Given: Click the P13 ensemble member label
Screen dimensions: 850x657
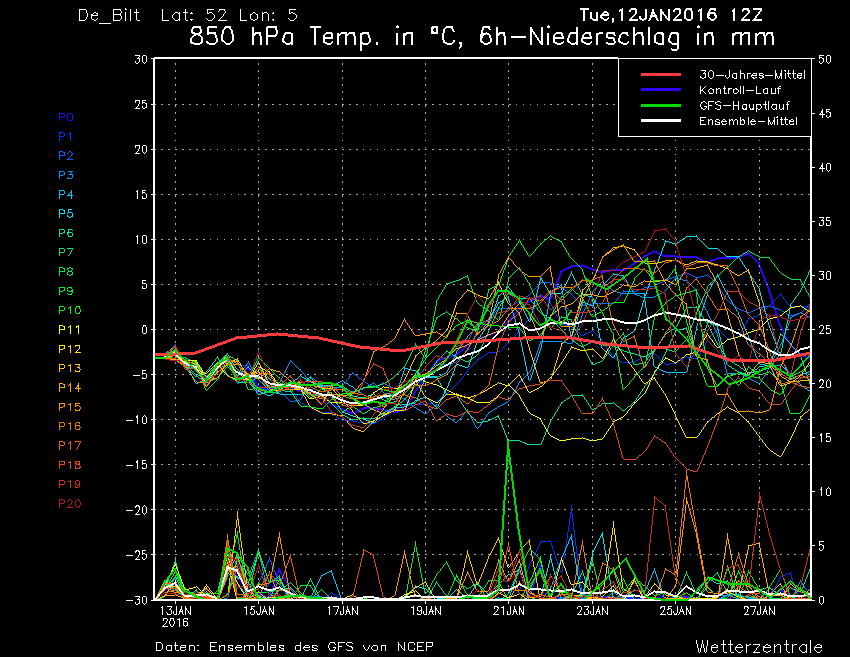Looking at the screenshot, I should (69, 368).
